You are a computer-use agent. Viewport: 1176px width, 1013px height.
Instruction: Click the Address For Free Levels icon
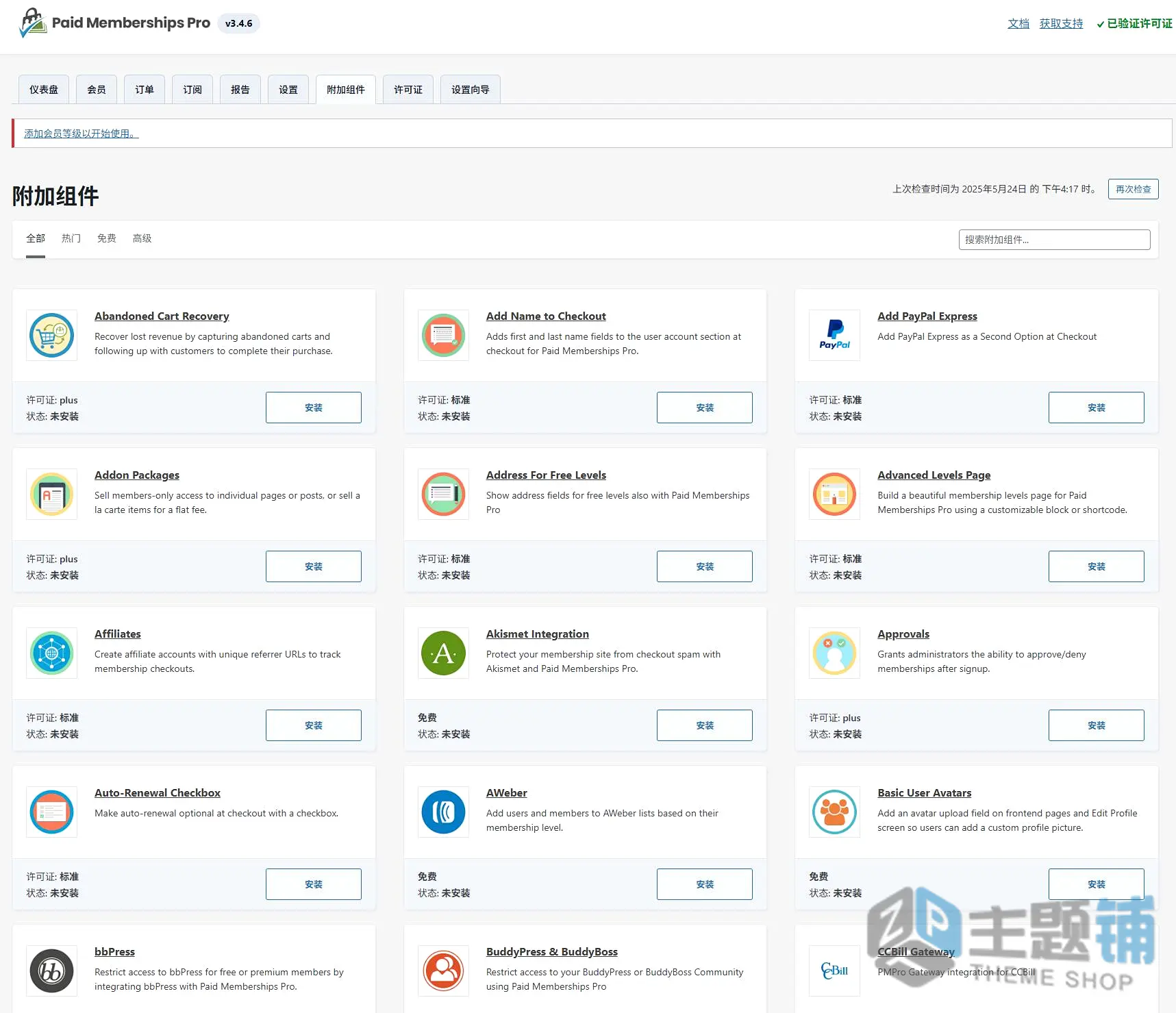[444, 494]
